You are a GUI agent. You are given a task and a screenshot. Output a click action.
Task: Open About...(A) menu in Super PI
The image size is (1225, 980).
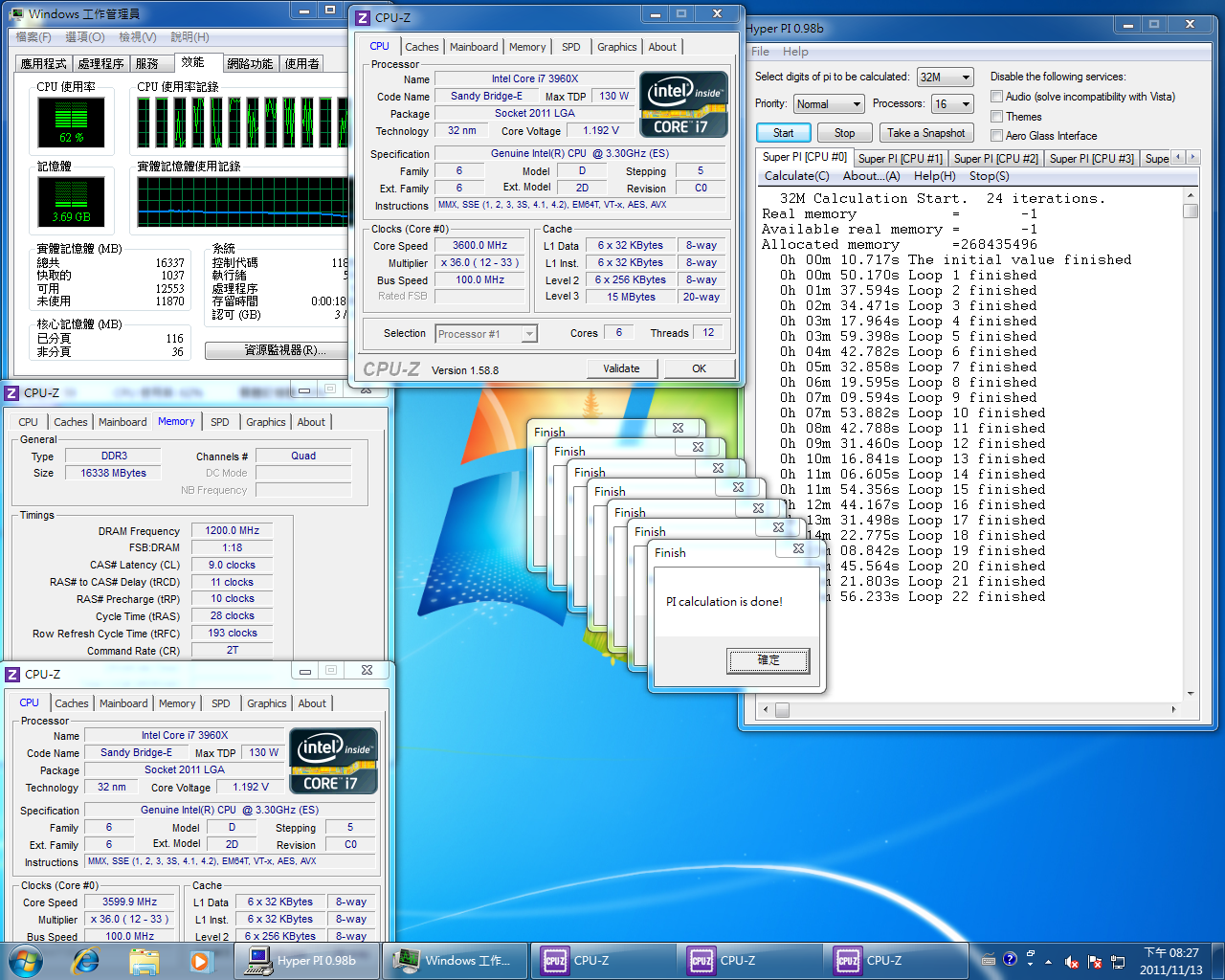[871, 176]
